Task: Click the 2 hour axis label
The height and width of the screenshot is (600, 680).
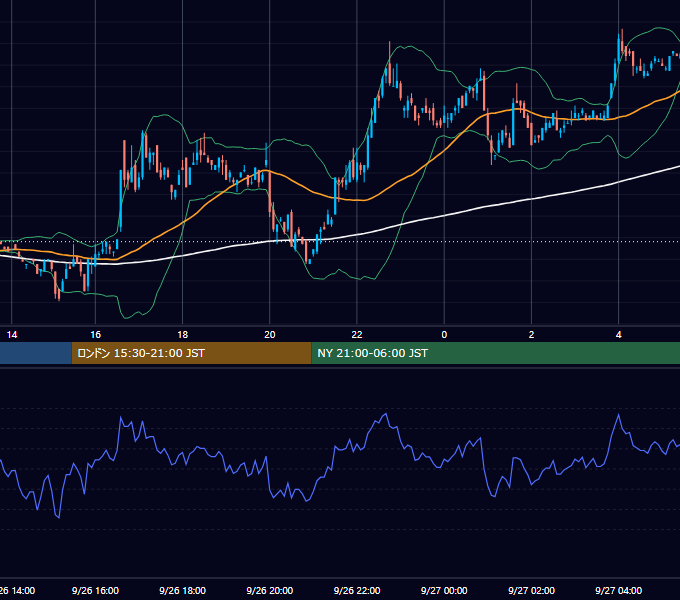Action: (531, 335)
